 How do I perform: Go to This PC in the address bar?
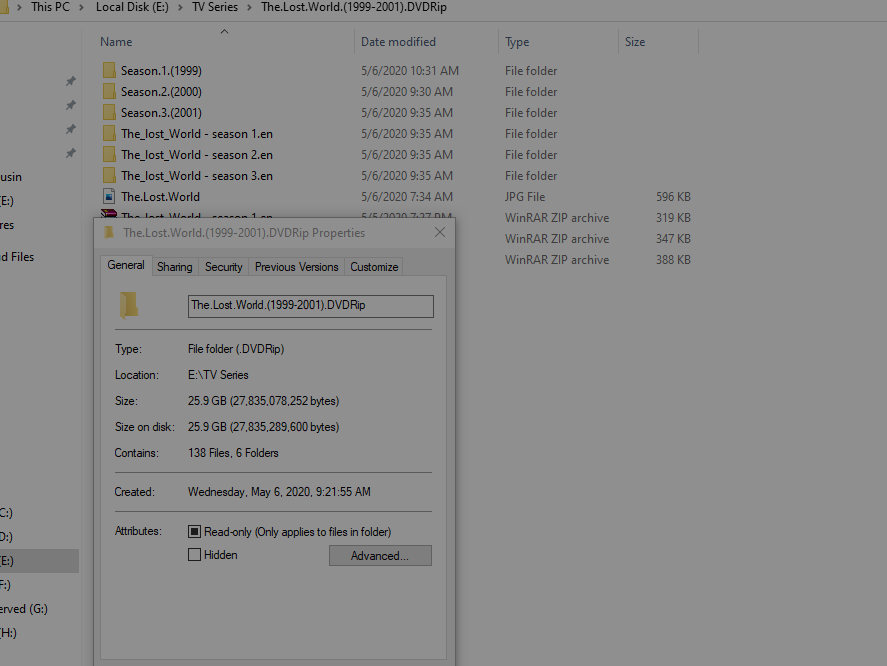coord(50,7)
